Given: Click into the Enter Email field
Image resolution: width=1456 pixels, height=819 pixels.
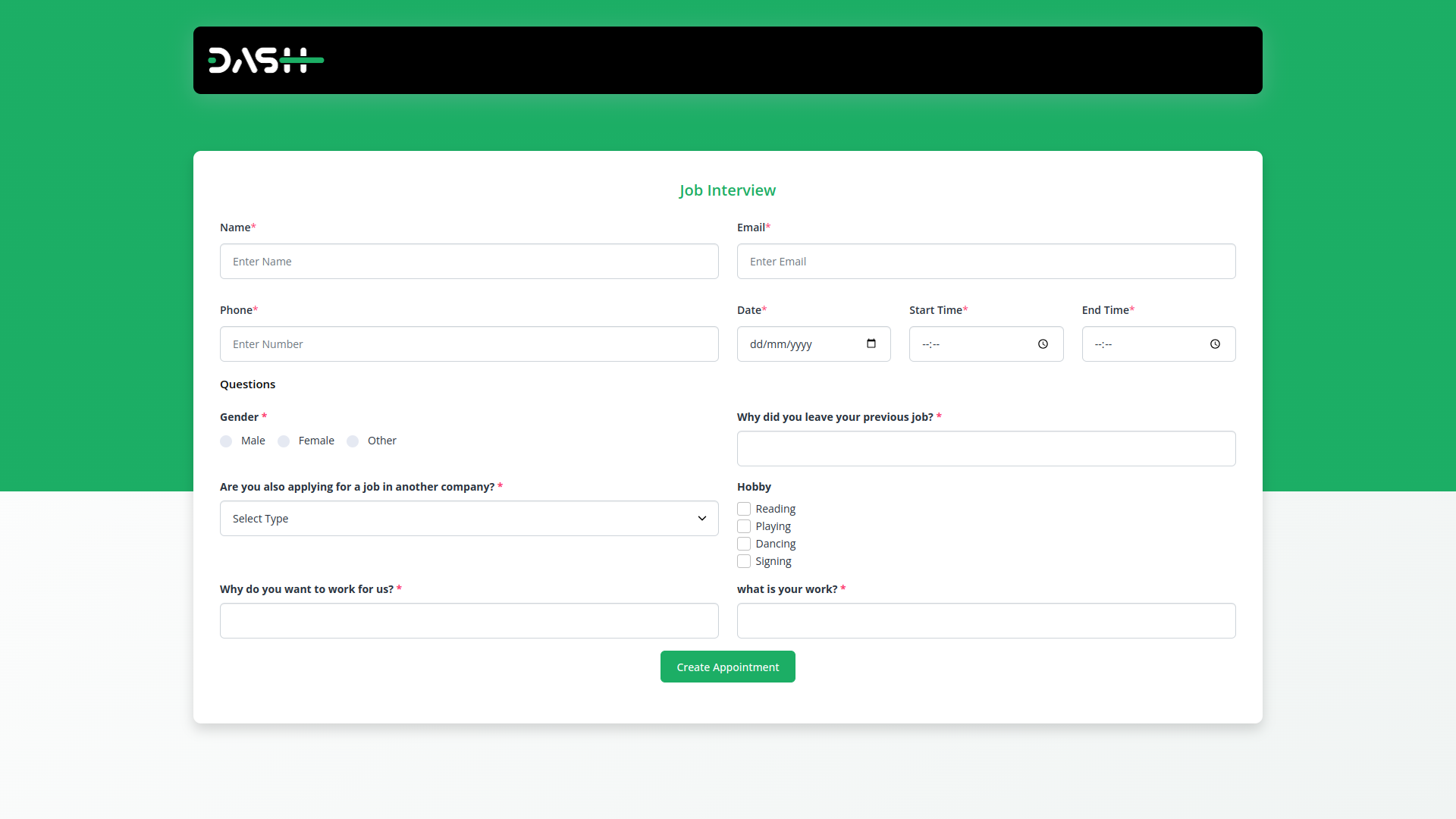Looking at the screenshot, I should point(986,262).
